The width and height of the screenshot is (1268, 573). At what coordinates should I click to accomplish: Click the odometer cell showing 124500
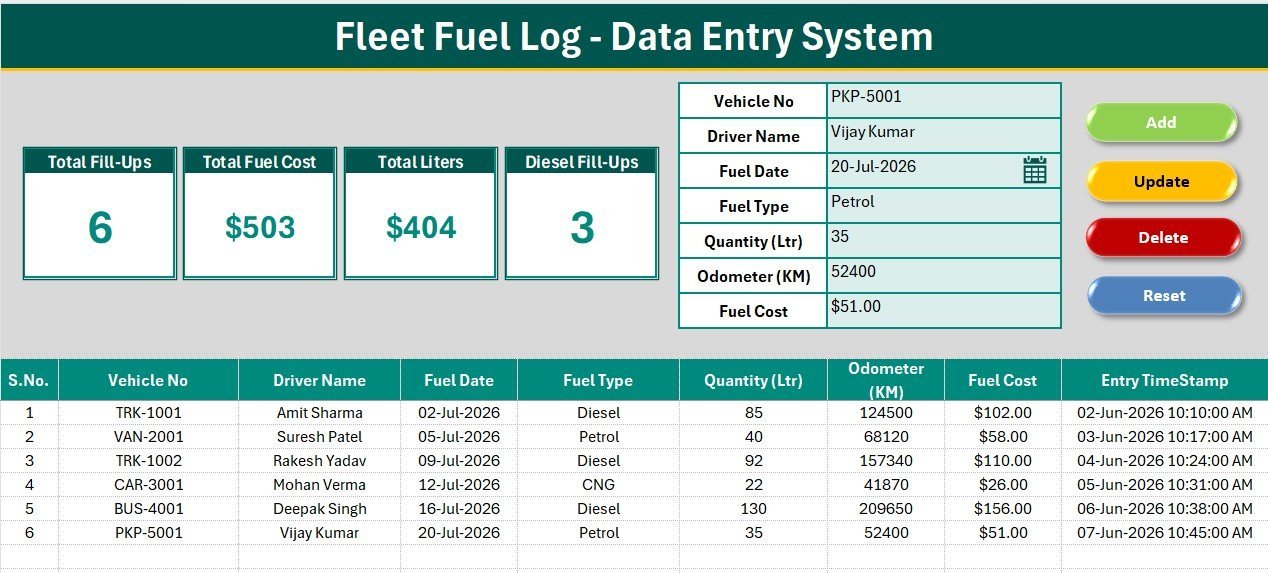(886, 412)
